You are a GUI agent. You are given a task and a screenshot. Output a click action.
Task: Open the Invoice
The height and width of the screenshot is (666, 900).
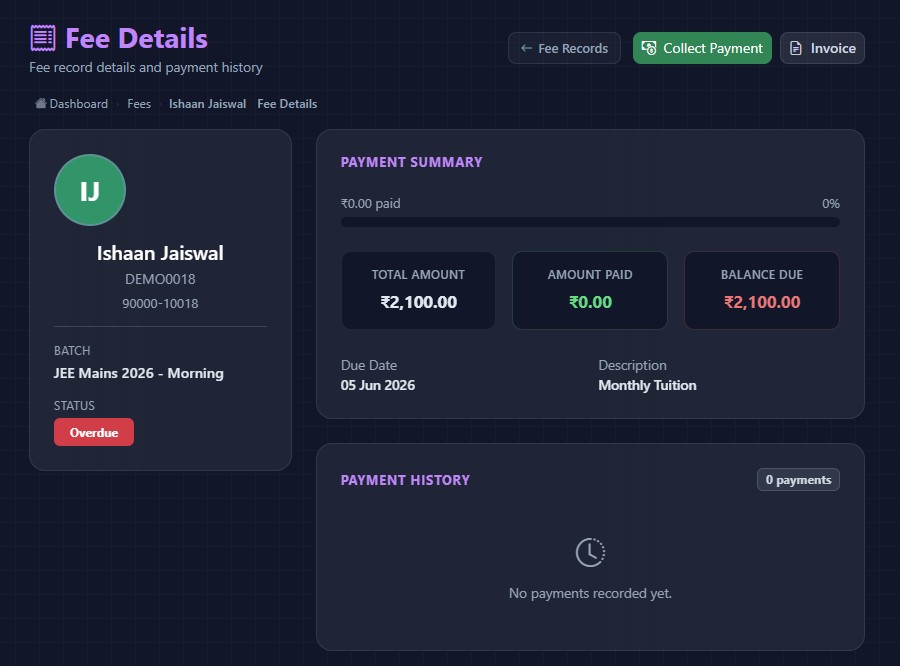pos(822,48)
